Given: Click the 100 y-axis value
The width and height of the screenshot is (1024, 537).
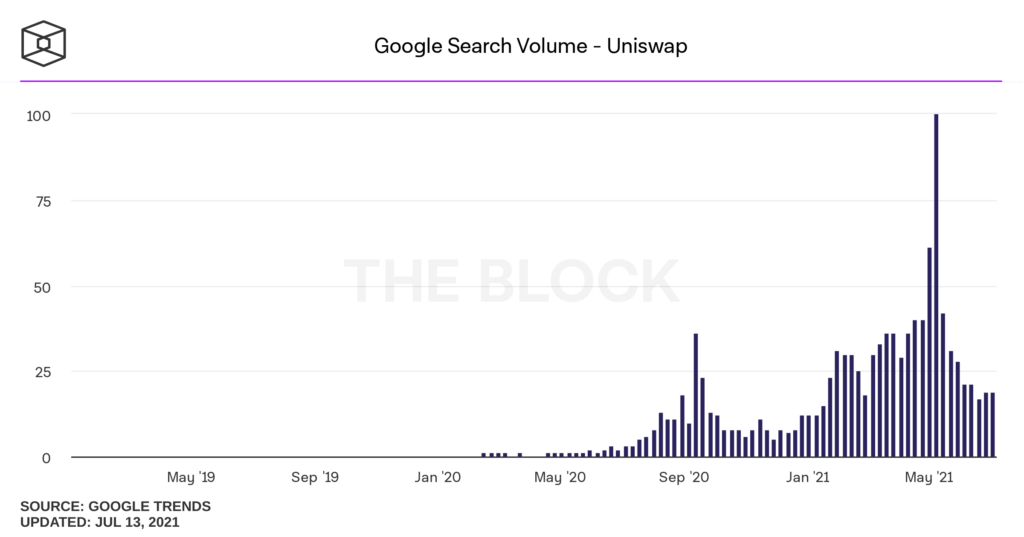Looking at the screenshot, I should click(x=39, y=115).
